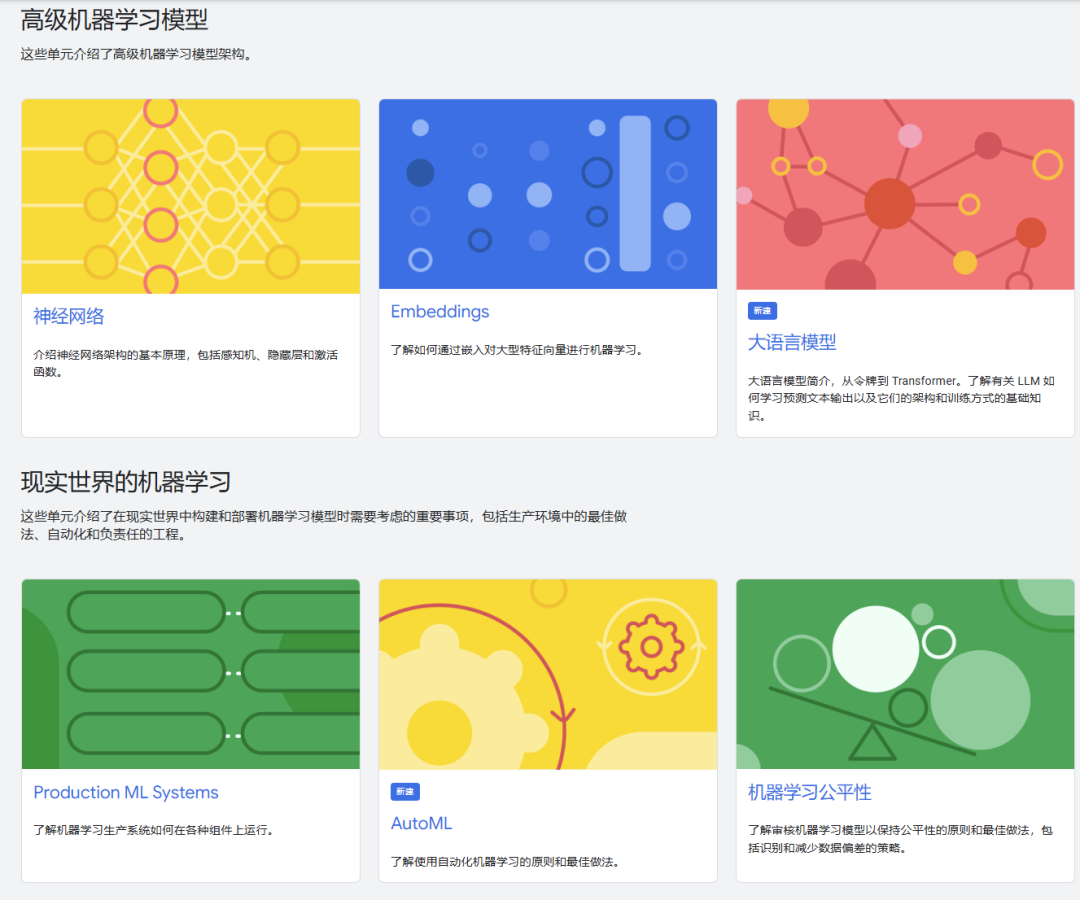The image size is (1080, 900).
Task: Open the AutoML course link
Action: (x=422, y=824)
